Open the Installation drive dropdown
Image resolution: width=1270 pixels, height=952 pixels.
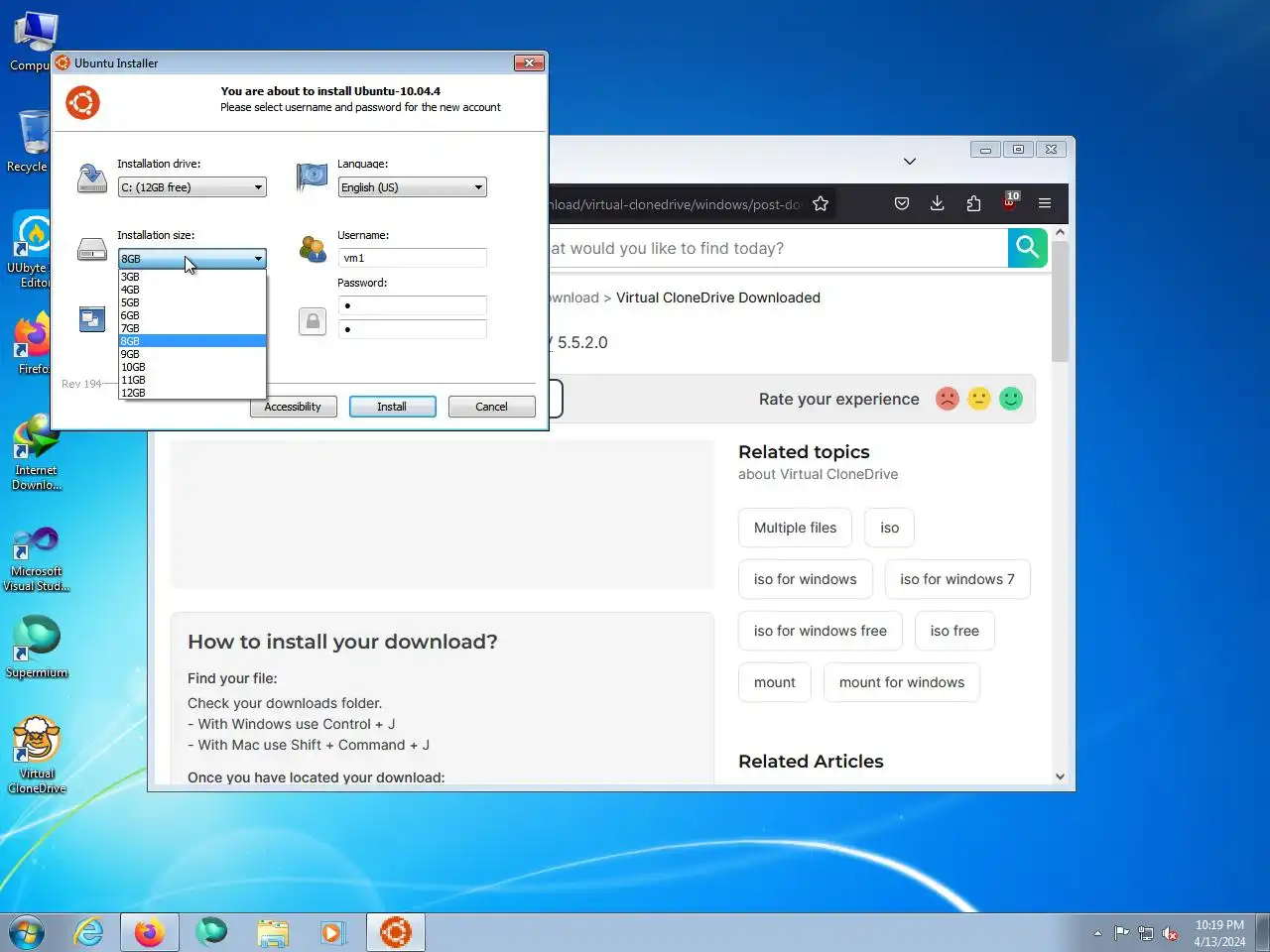tap(192, 186)
